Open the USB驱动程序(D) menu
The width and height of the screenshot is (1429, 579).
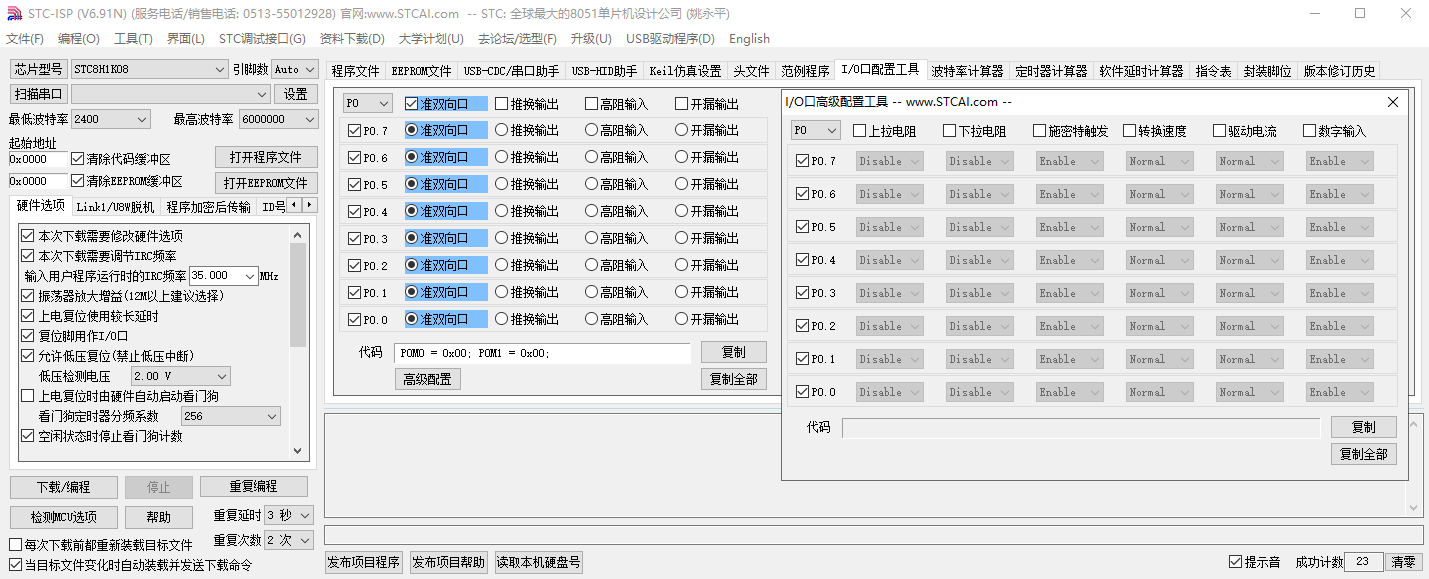(x=670, y=39)
